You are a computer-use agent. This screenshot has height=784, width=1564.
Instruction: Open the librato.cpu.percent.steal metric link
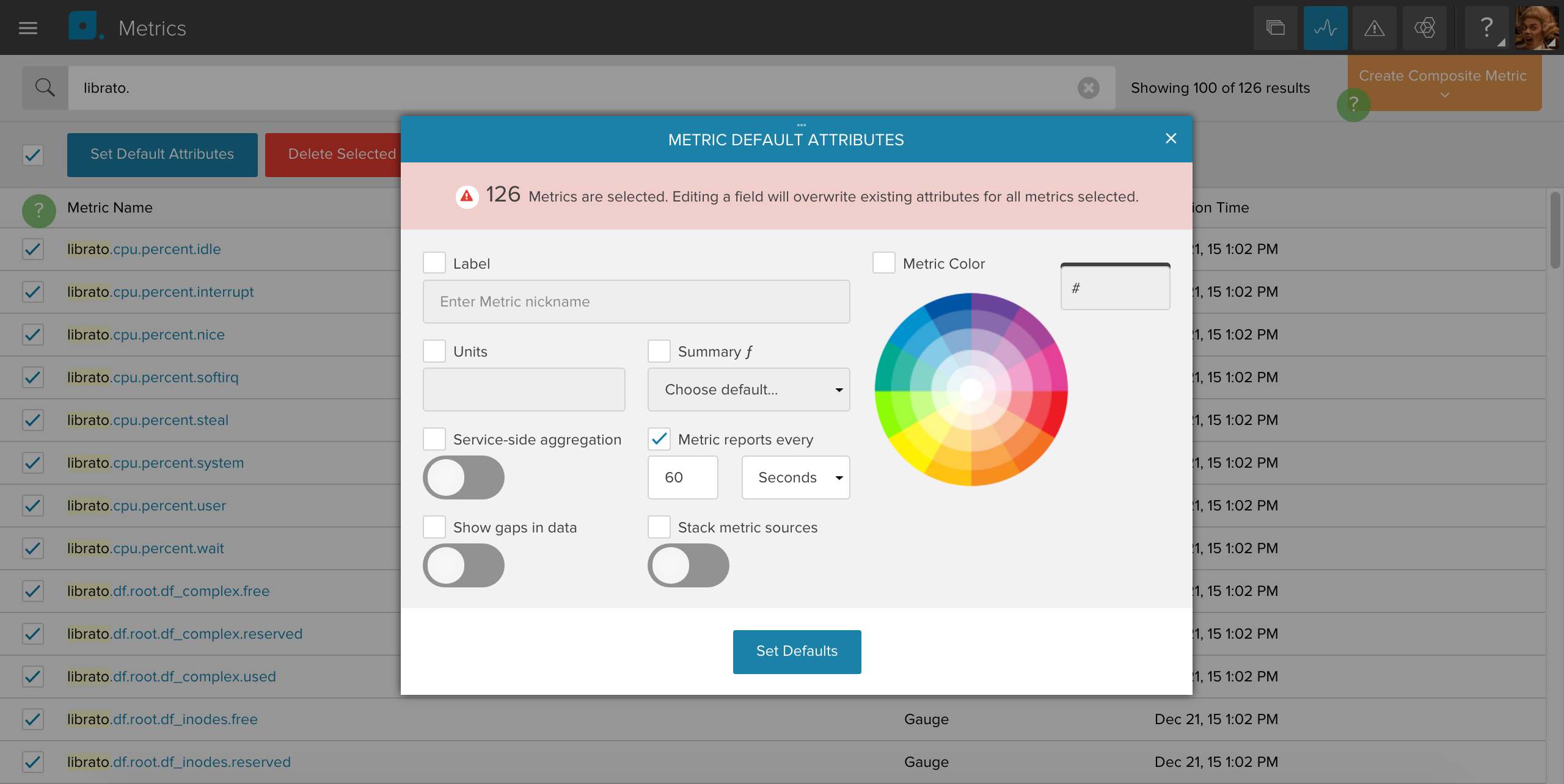(x=148, y=420)
